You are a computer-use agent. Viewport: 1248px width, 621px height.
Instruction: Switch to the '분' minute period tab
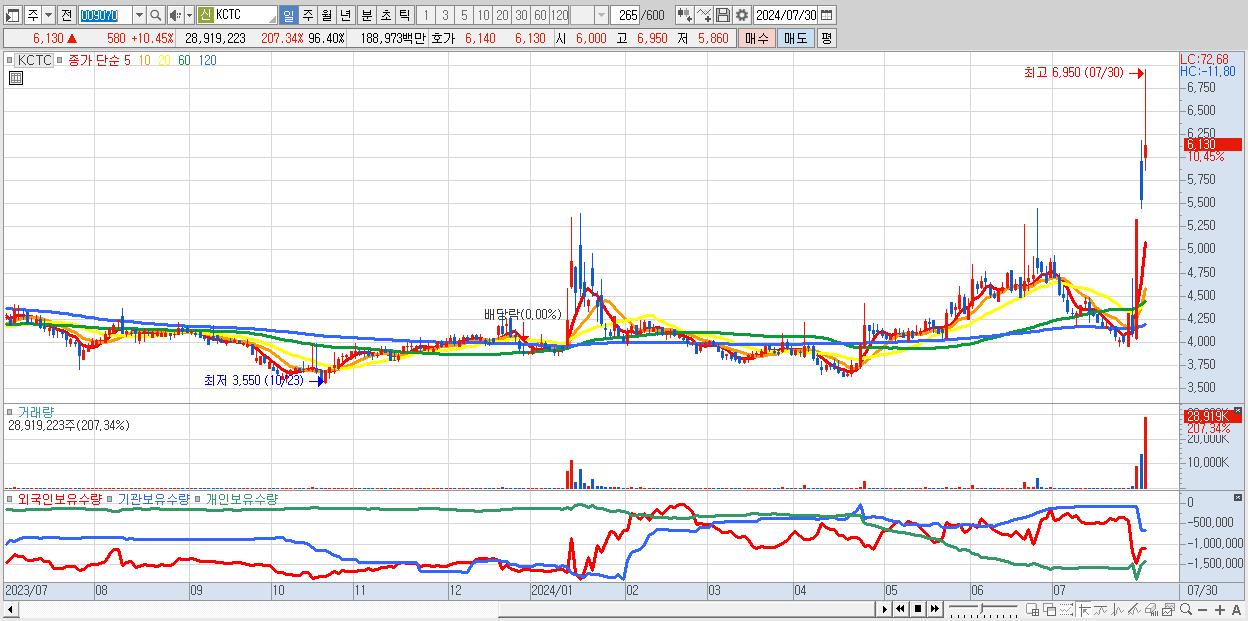pos(366,15)
